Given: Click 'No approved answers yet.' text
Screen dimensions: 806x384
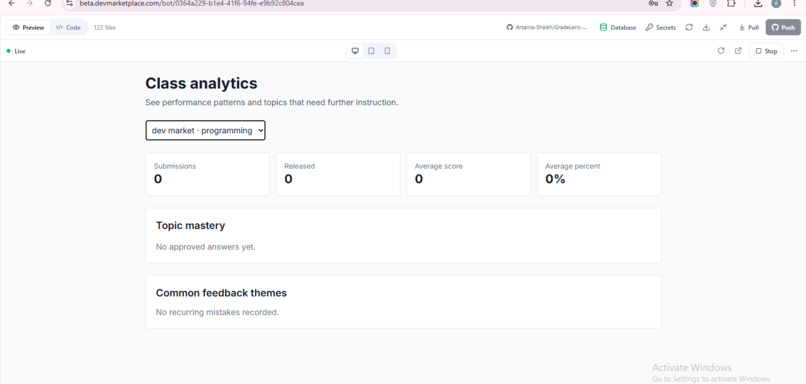Looking at the screenshot, I should 206,247.
